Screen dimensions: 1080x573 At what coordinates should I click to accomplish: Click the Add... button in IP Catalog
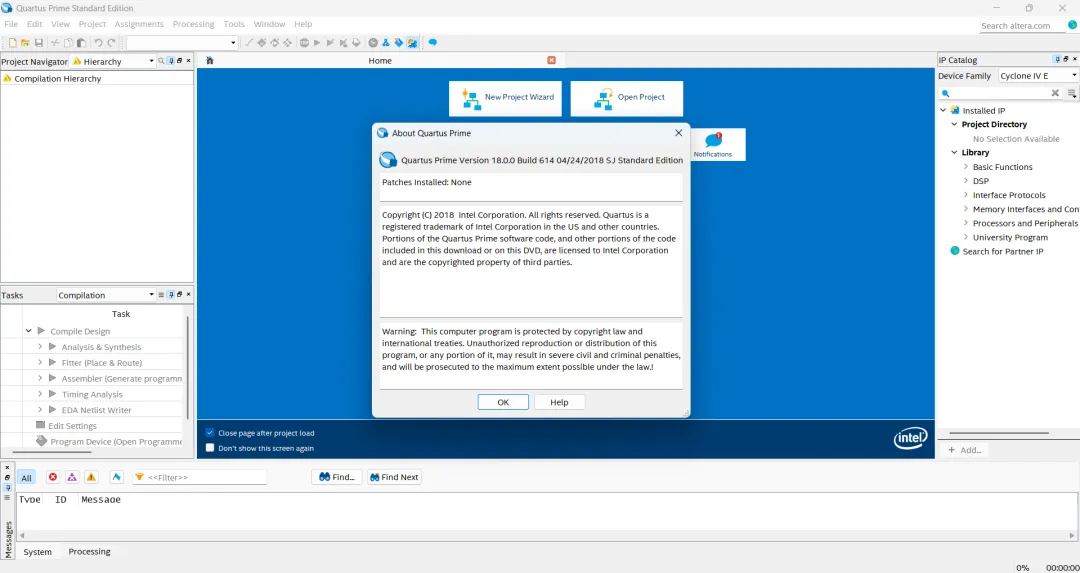[965, 450]
